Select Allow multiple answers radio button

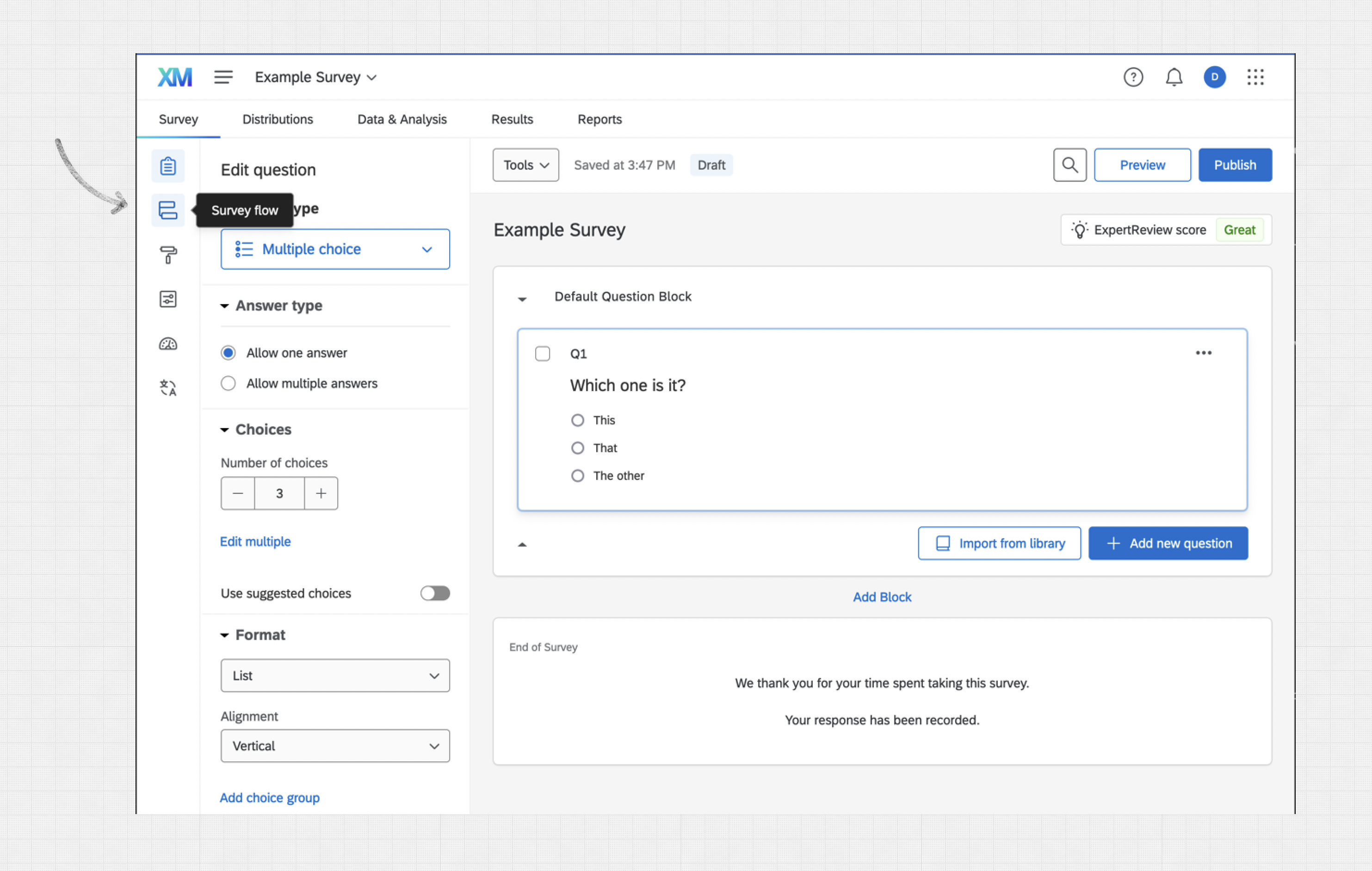[x=228, y=383]
